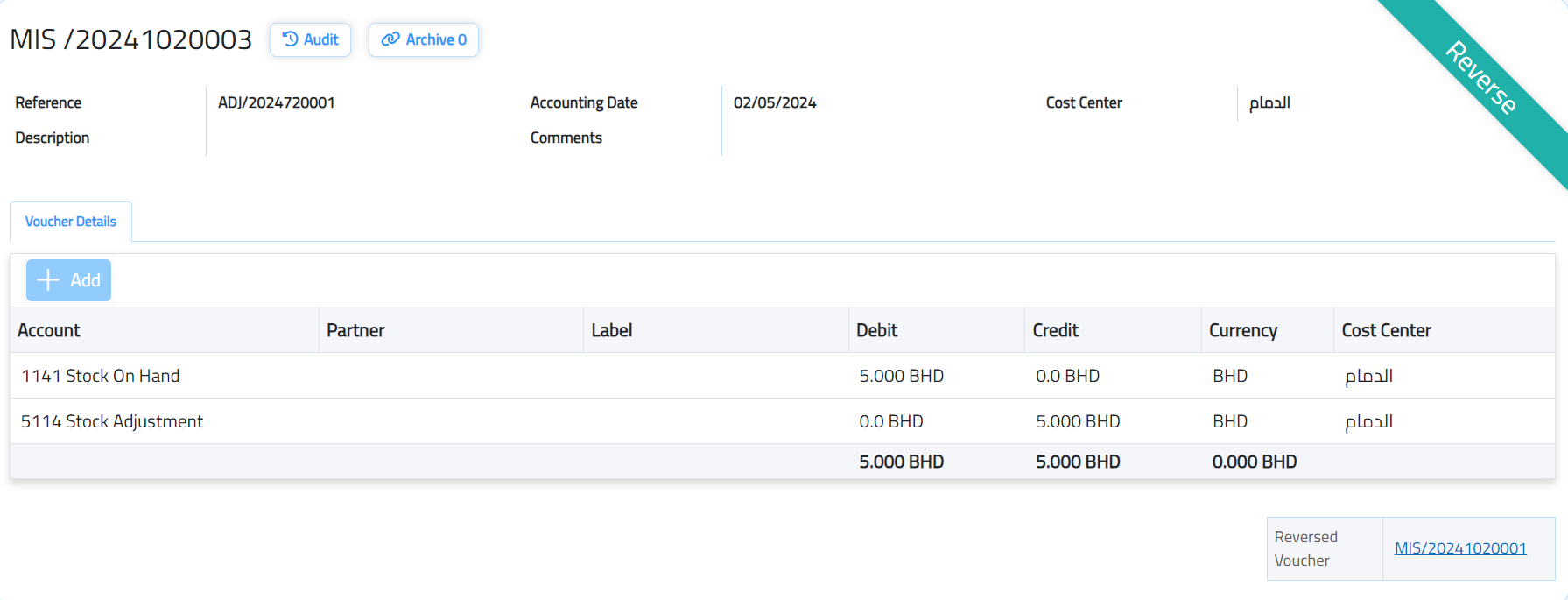Viewport: 1568px width, 600px height.
Task: Click the Account column header
Action: click(49, 330)
